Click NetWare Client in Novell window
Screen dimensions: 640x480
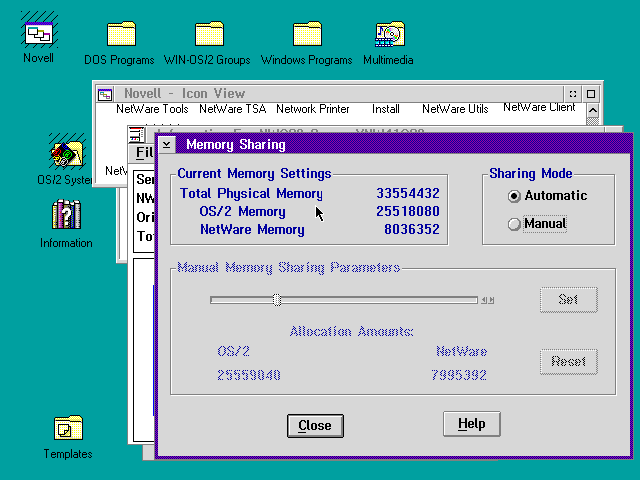pyautogui.click(x=539, y=107)
